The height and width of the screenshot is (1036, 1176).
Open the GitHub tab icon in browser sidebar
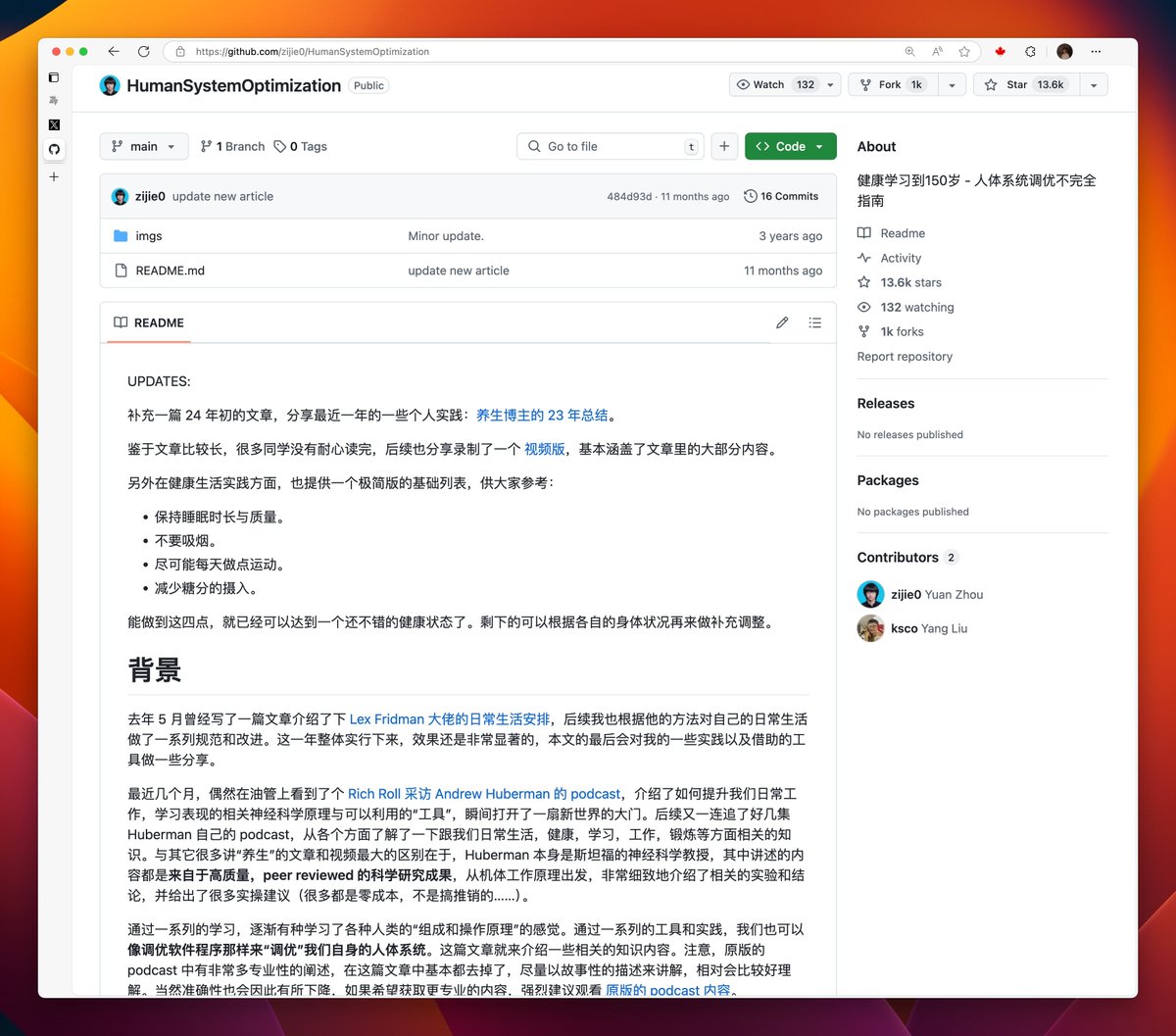(54, 150)
